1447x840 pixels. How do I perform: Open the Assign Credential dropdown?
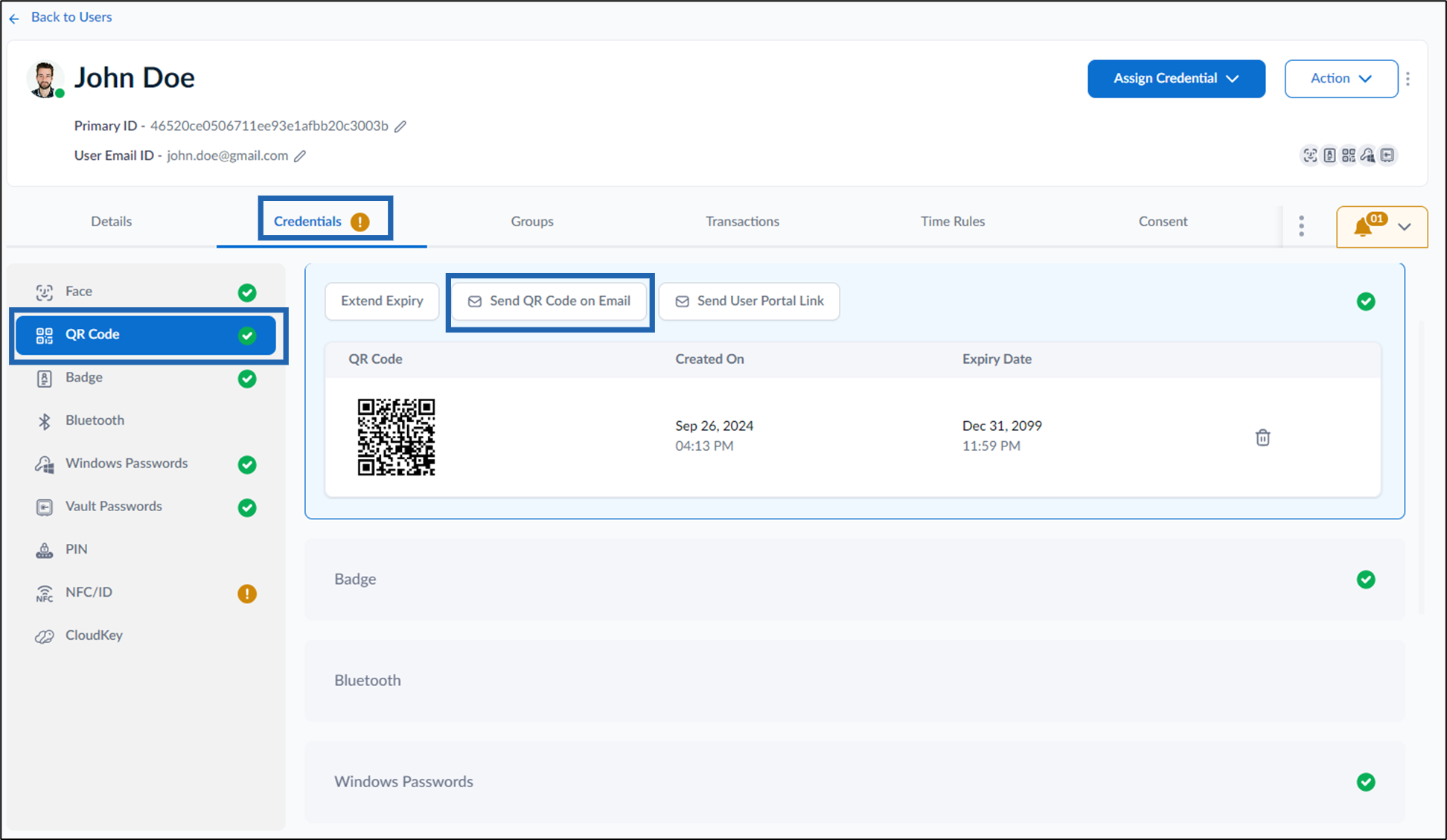coord(1176,78)
